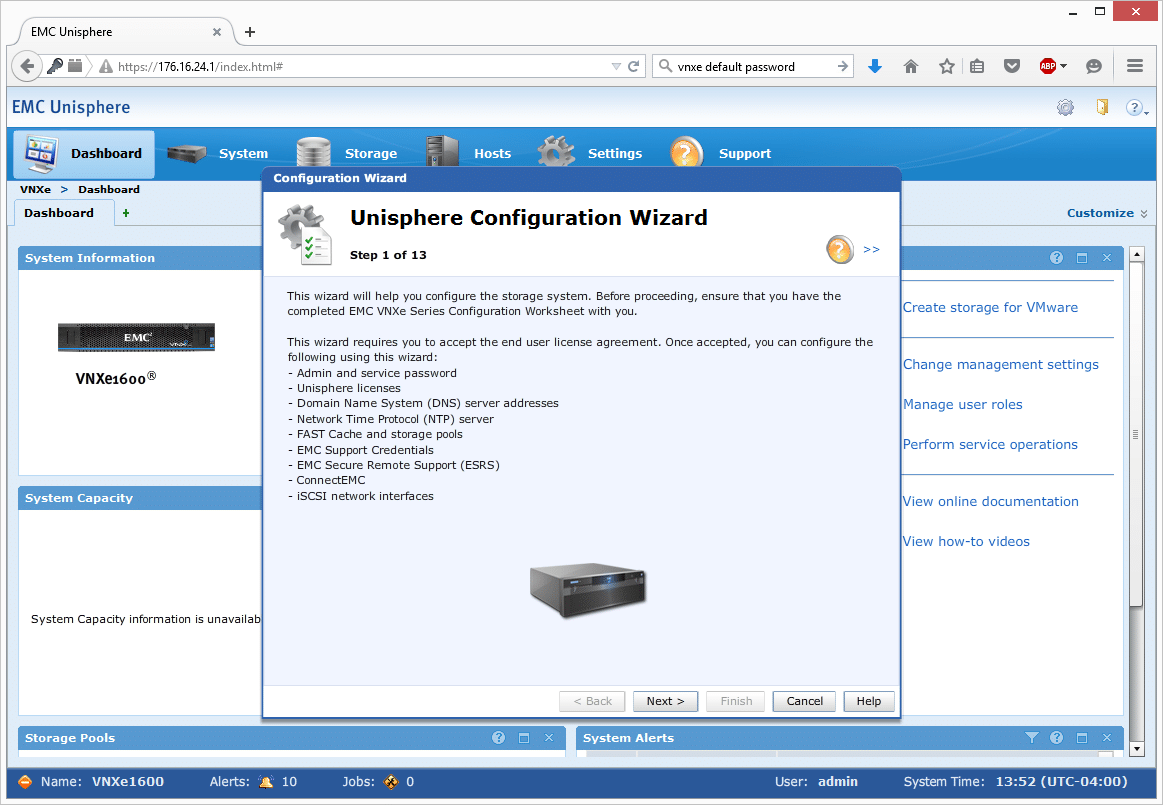Image resolution: width=1163 pixels, height=805 pixels.
Task: Click the browser back button
Action: (27, 66)
